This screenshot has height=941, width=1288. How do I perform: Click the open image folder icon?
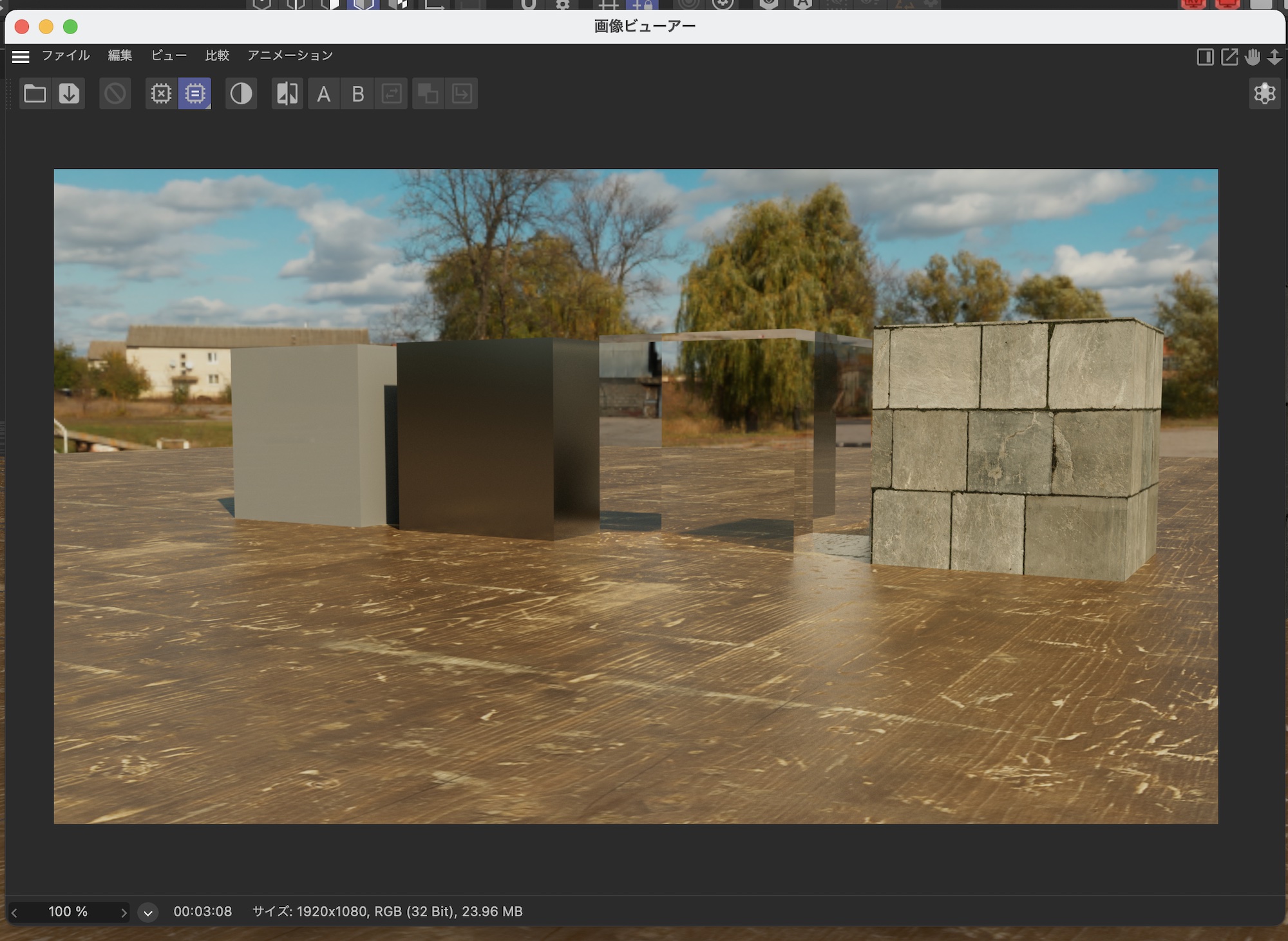(x=35, y=94)
